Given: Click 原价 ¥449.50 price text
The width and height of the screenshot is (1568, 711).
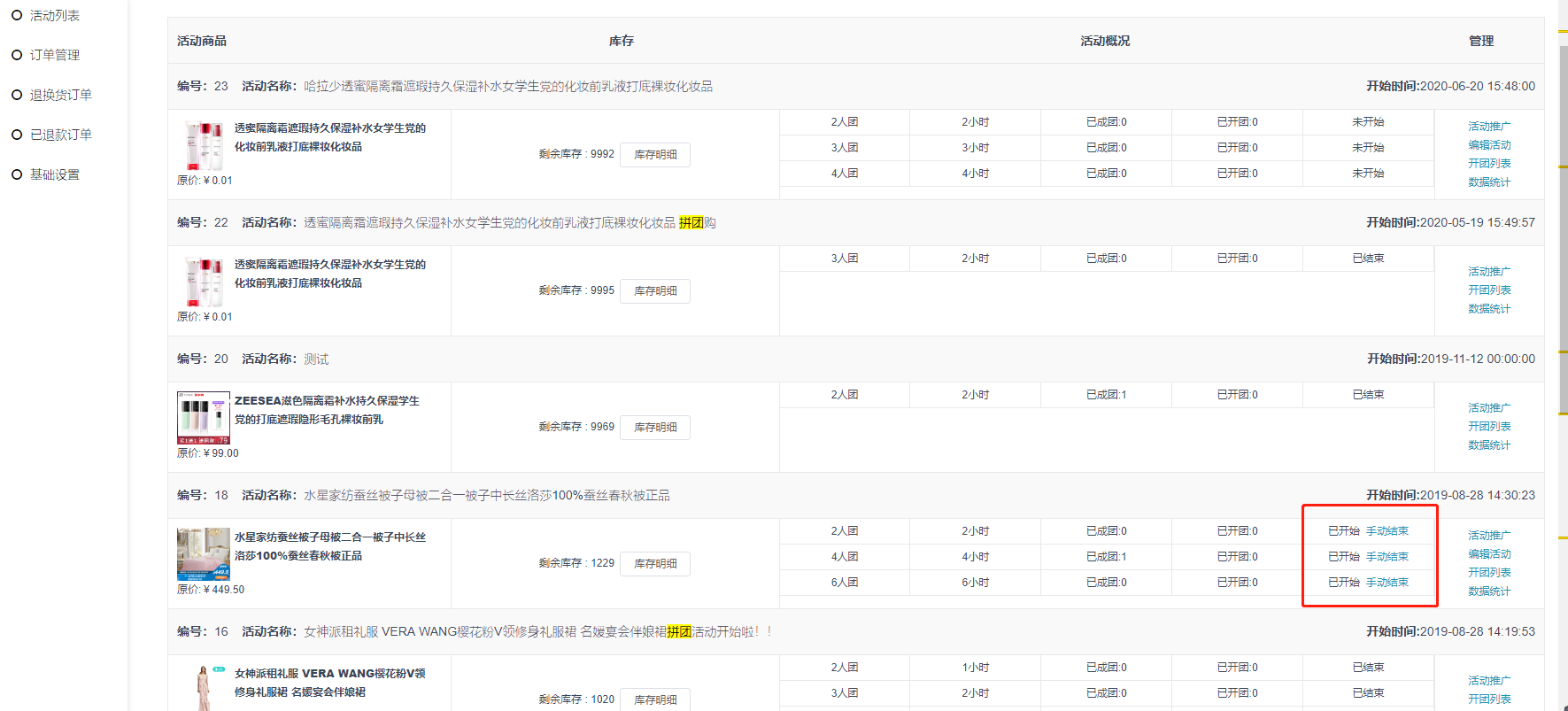Looking at the screenshot, I should (x=211, y=589).
